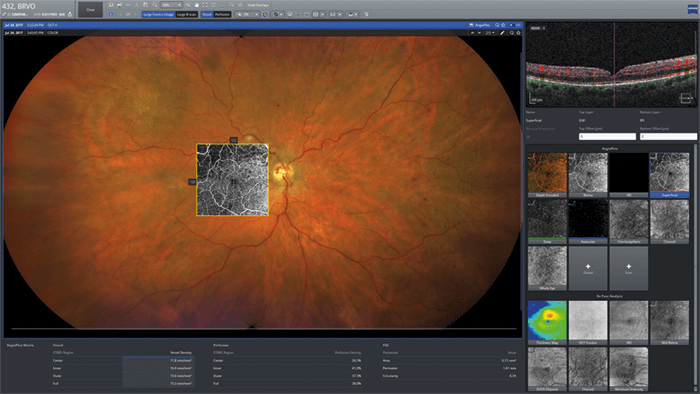This screenshot has height=394, width=700.
Task: Click the color wheel overlay icon
Action: point(265,14)
